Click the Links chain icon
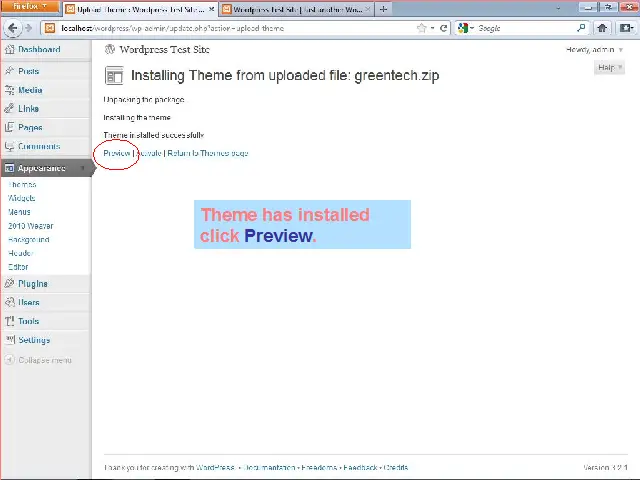 click(9, 109)
